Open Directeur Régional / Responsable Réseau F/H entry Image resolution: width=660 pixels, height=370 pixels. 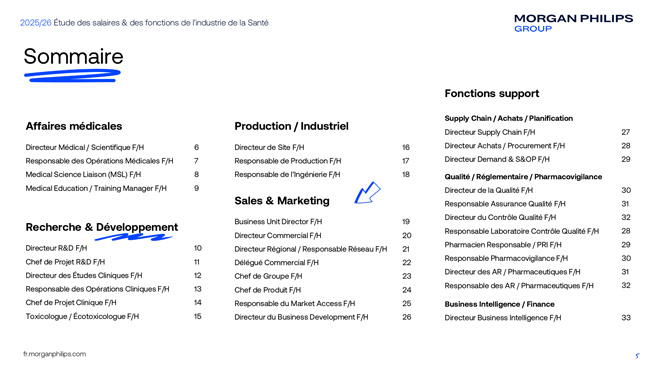pos(311,249)
